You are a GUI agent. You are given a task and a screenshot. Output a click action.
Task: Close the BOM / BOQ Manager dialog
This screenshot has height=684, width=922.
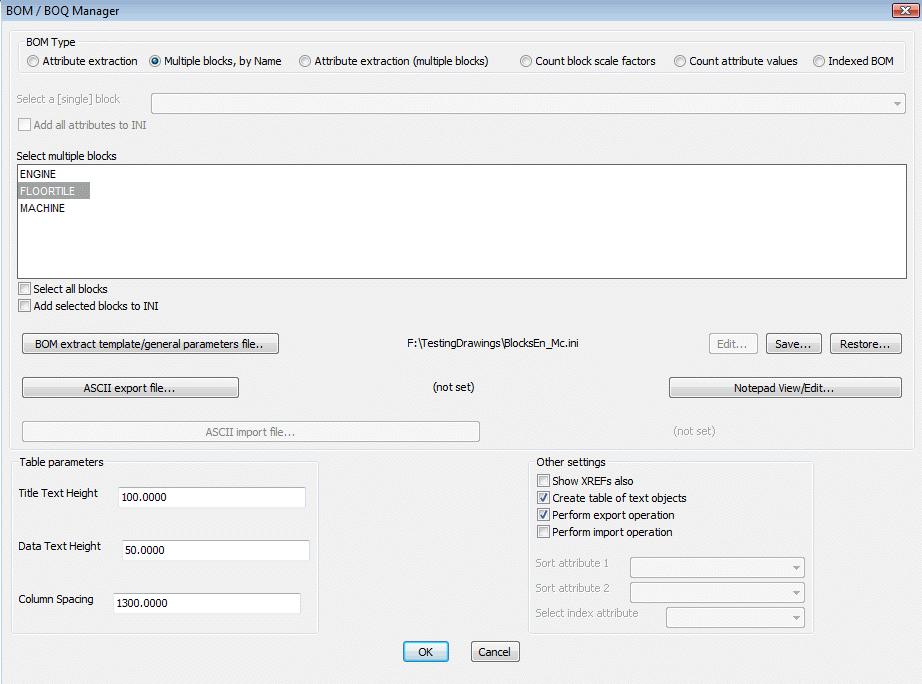(x=899, y=11)
